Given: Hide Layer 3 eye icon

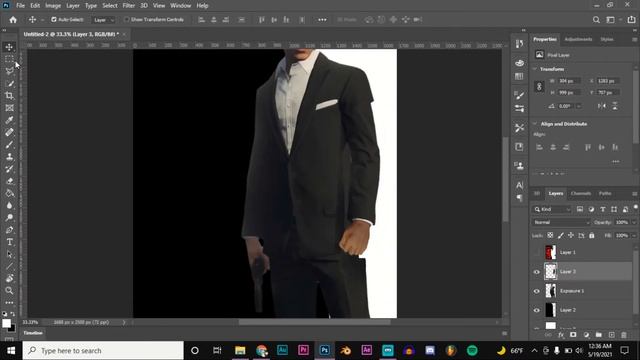Looking at the screenshot, I should point(537,272).
